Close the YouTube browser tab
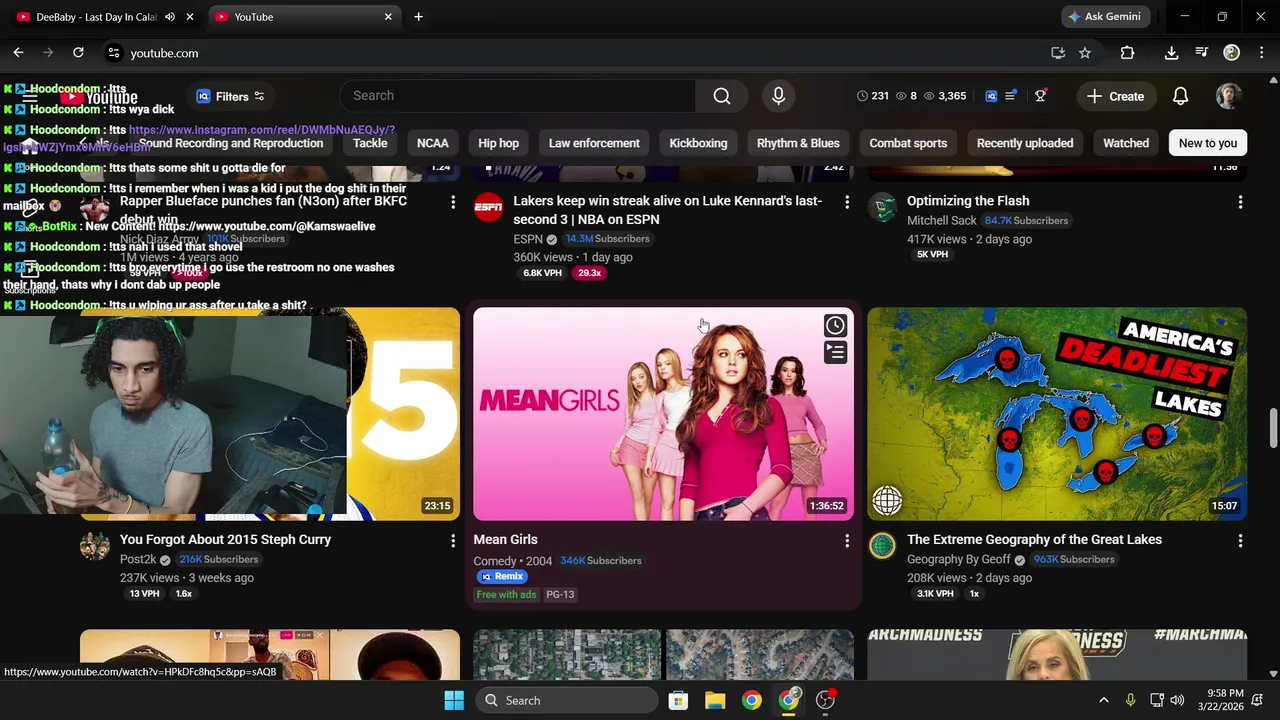 coord(388,17)
